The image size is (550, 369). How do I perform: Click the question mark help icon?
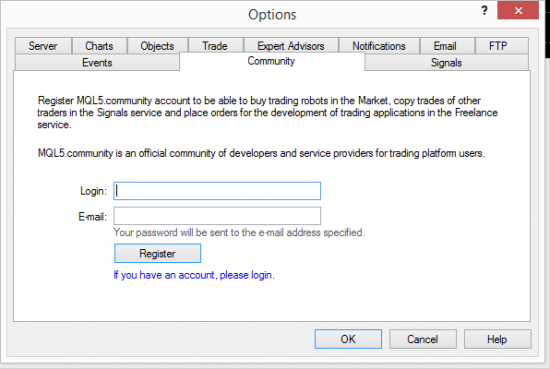point(484,11)
